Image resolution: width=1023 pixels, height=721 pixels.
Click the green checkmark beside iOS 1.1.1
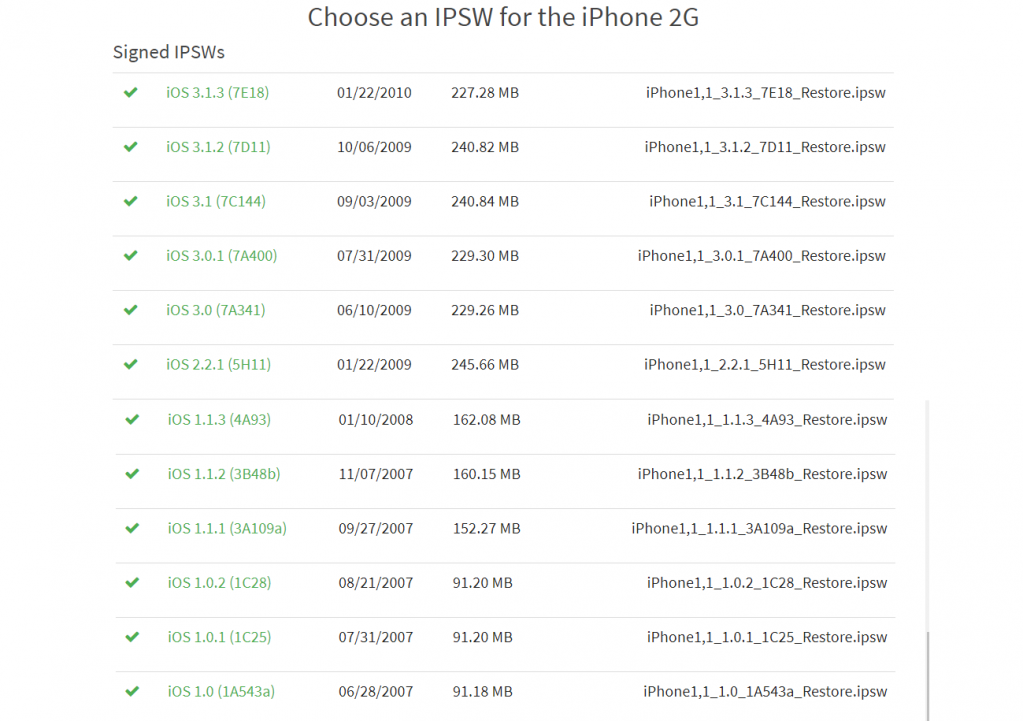pyautogui.click(x=132, y=528)
